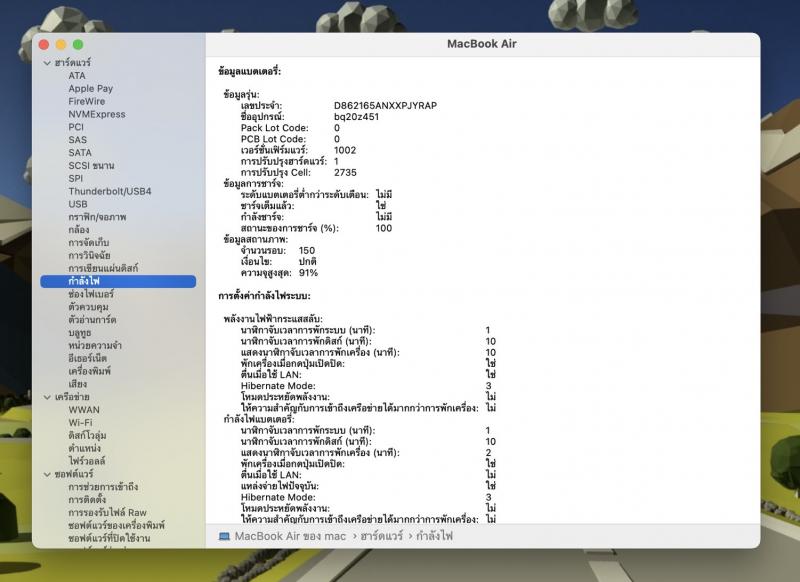Select the SATA sidebar item
800x582 pixels.
click(x=80, y=153)
